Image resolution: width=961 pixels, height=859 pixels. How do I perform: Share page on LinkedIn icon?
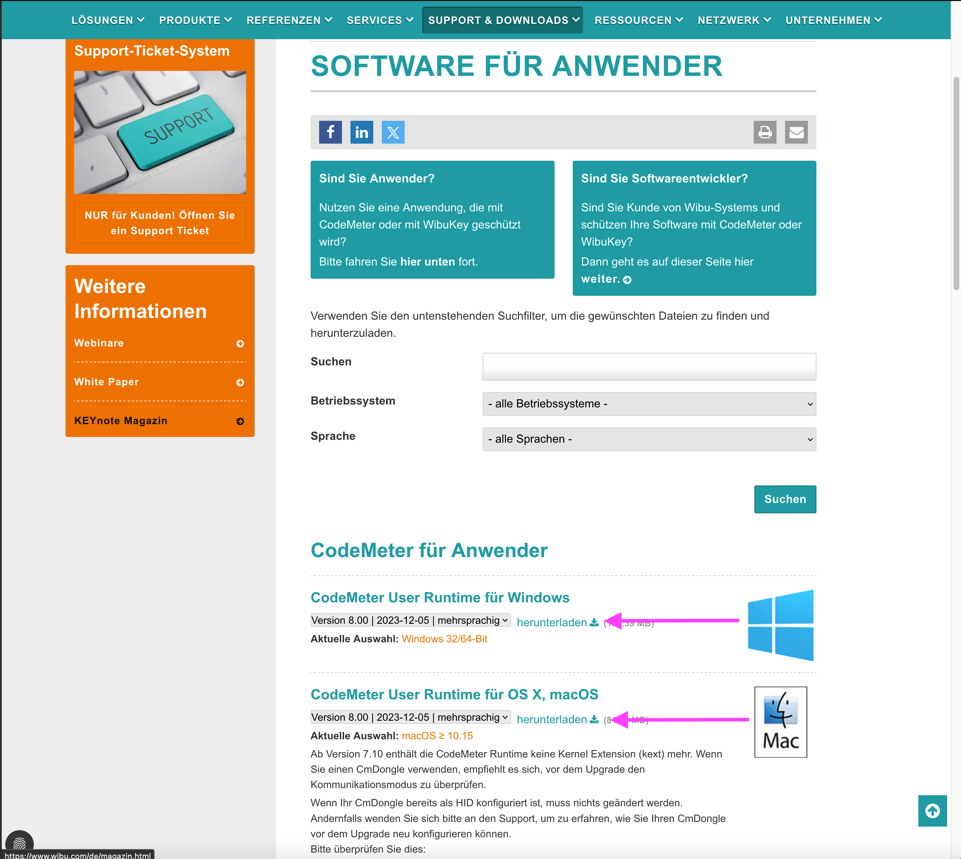362,132
